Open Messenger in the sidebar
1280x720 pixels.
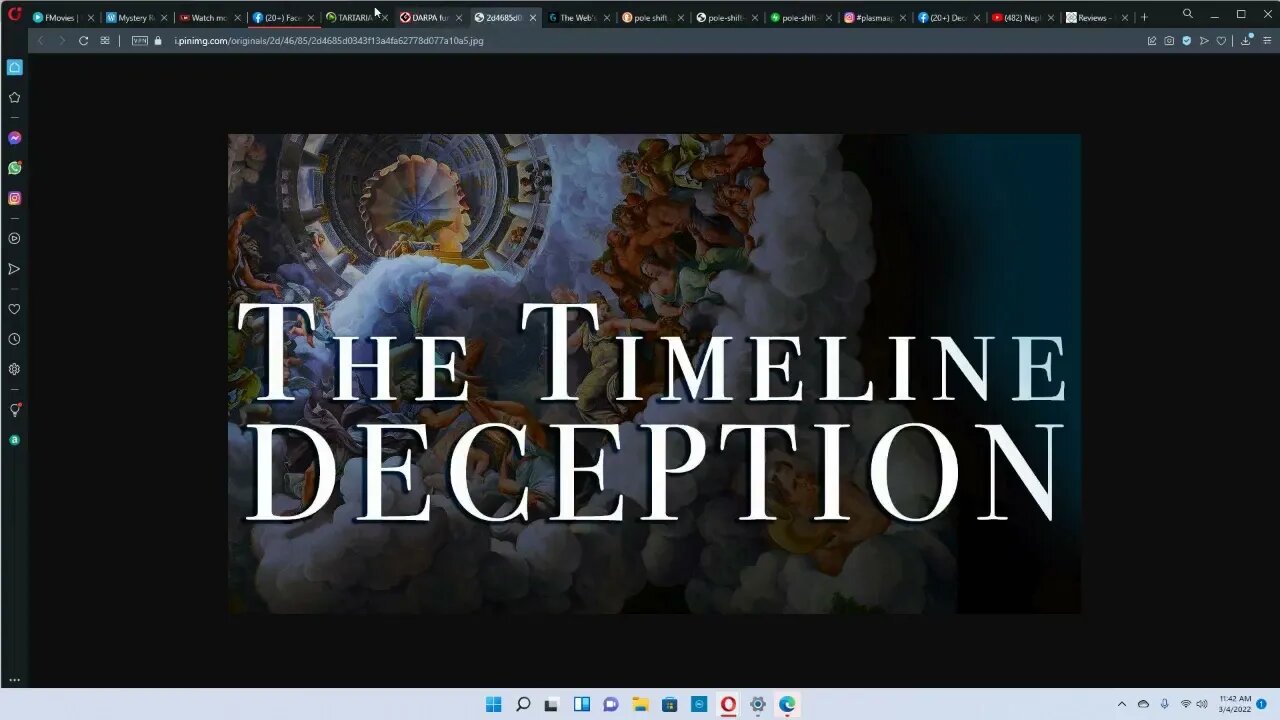tap(14, 138)
